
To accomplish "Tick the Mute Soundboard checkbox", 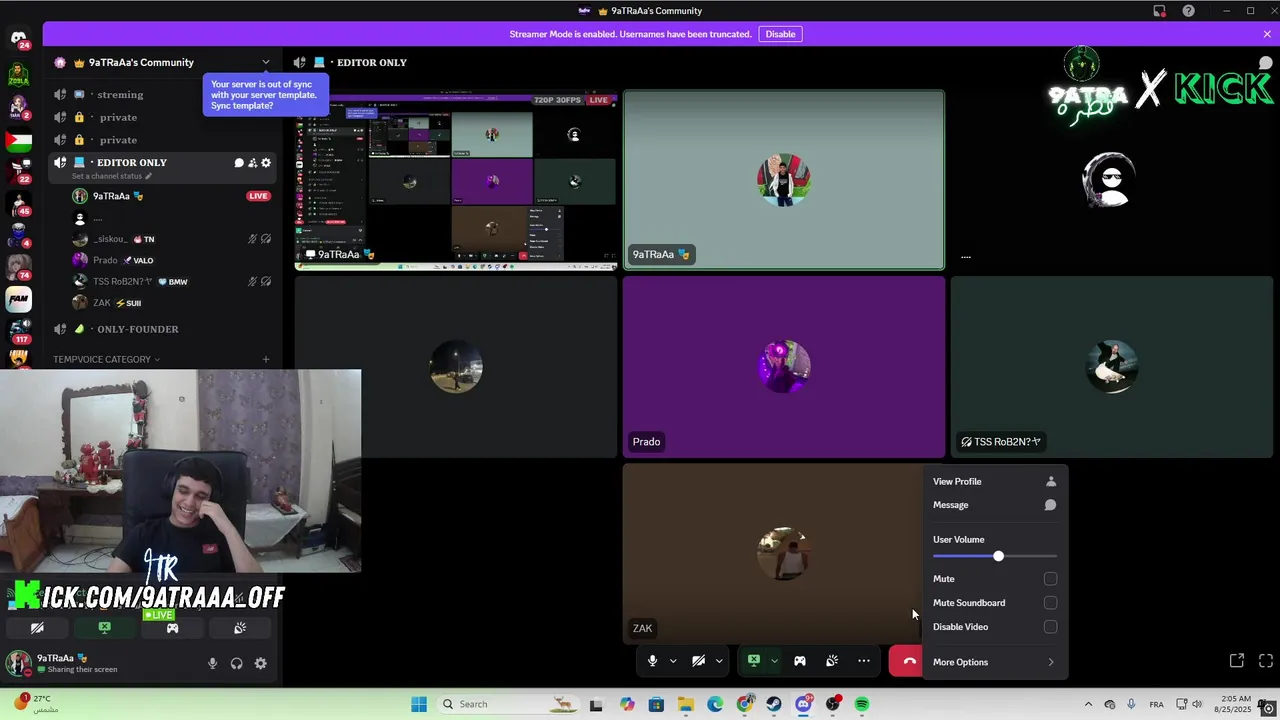I will 1050,603.
